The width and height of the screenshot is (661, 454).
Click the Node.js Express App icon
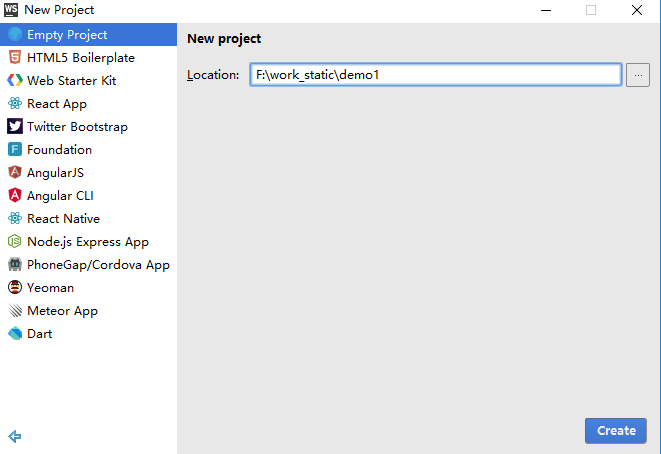[x=15, y=242]
